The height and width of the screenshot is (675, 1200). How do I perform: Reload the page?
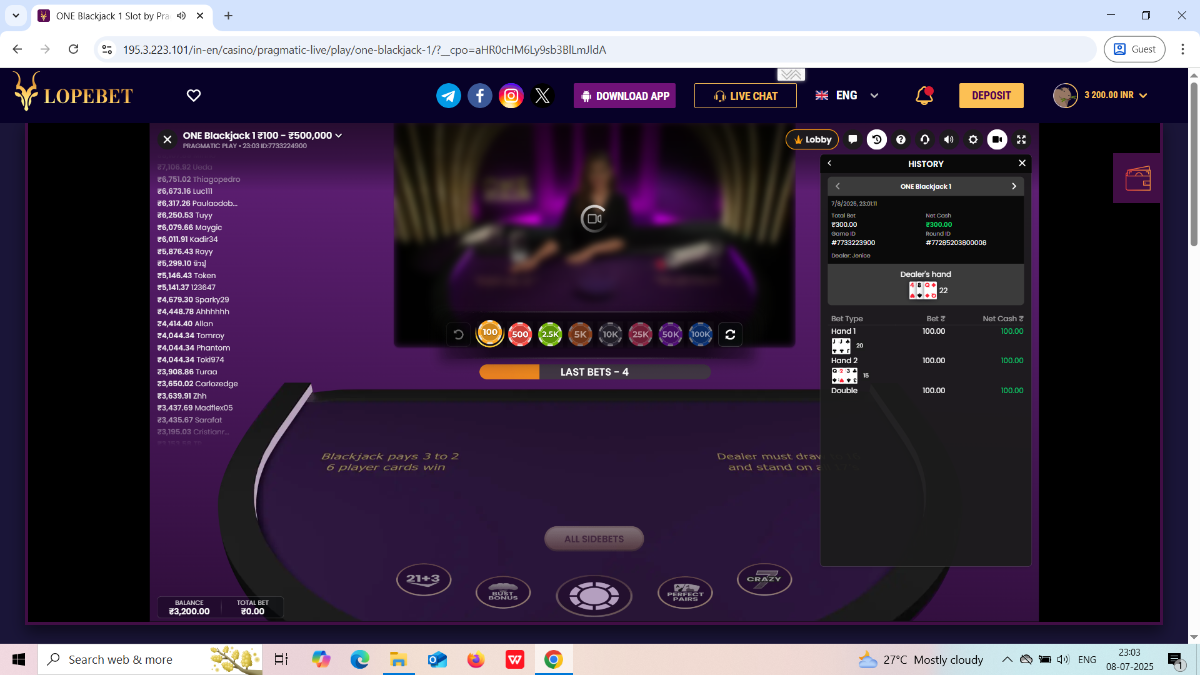[x=73, y=49]
